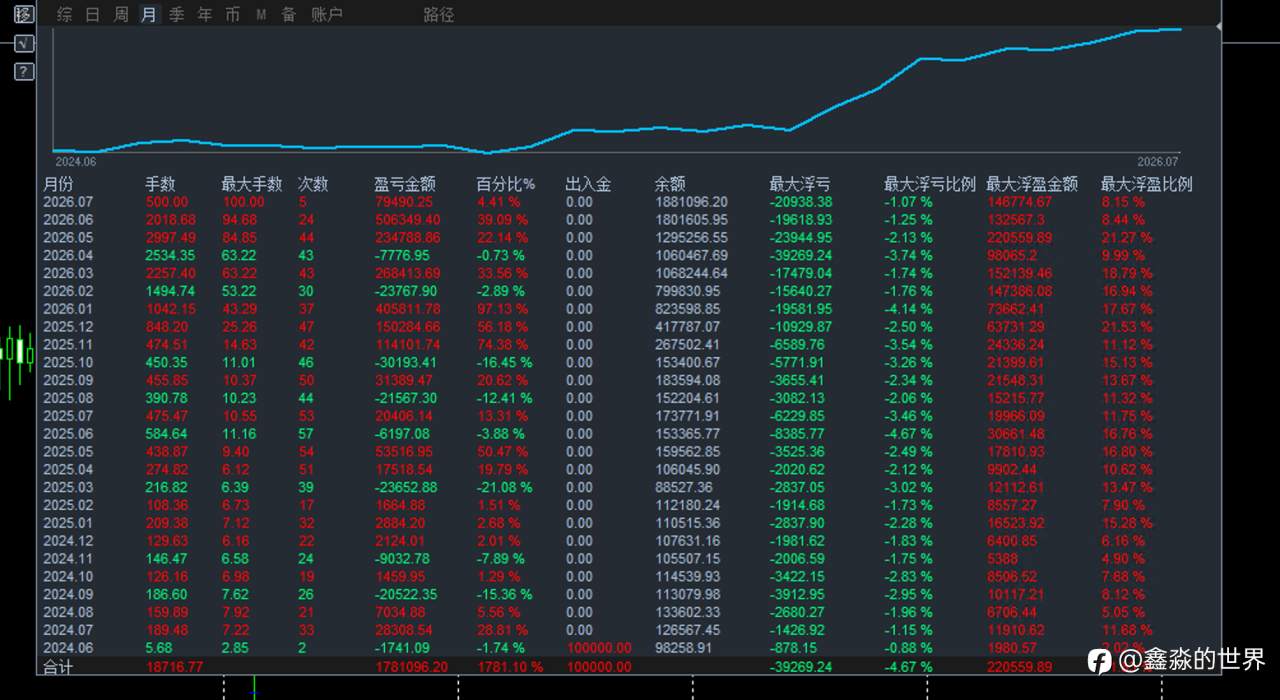Open the ? help icon
Image resolution: width=1280 pixels, height=700 pixels.
(x=24, y=72)
